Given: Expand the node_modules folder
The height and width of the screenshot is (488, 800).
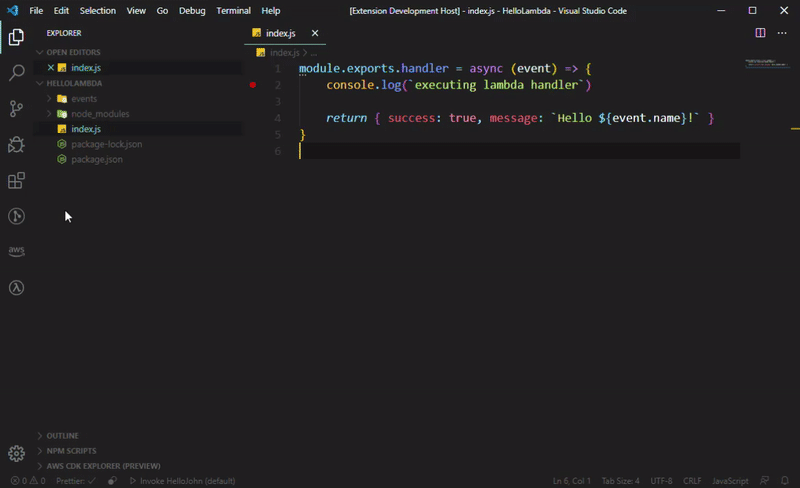Looking at the screenshot, I should [49, 114].
